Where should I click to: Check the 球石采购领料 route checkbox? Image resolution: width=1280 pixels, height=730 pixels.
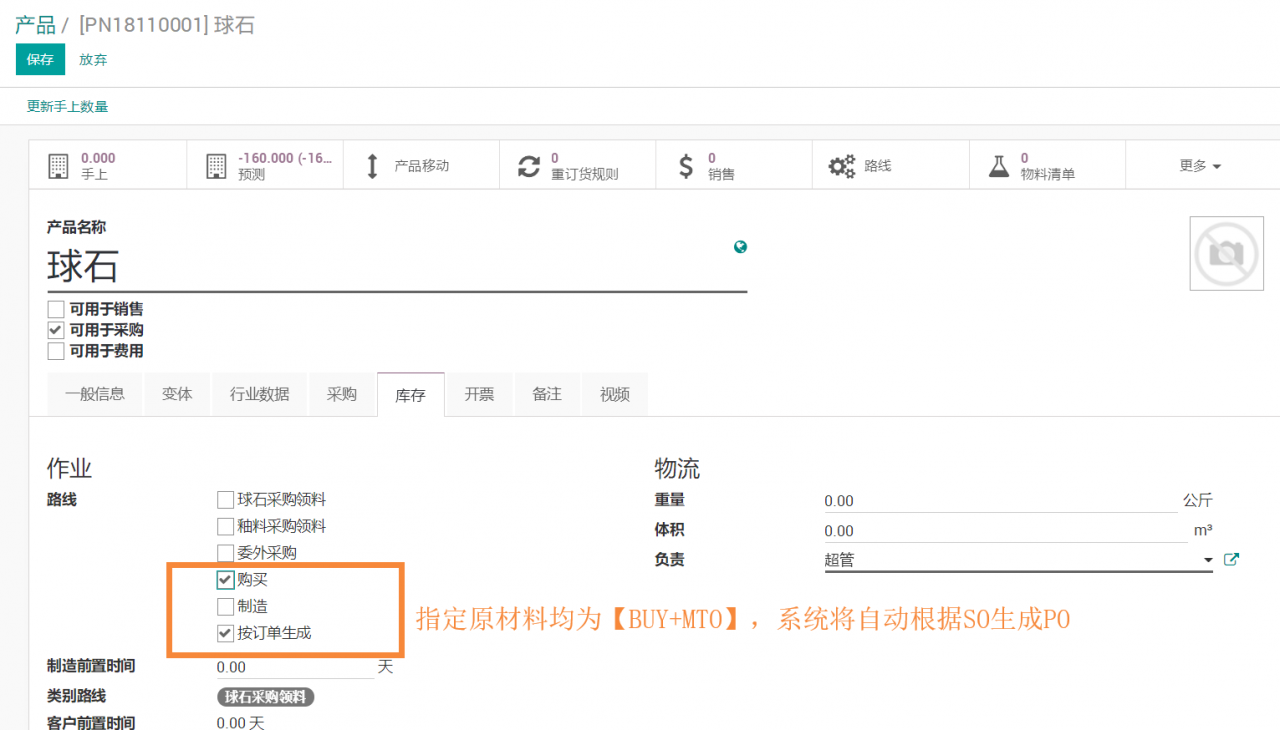[x=225, y=499]
